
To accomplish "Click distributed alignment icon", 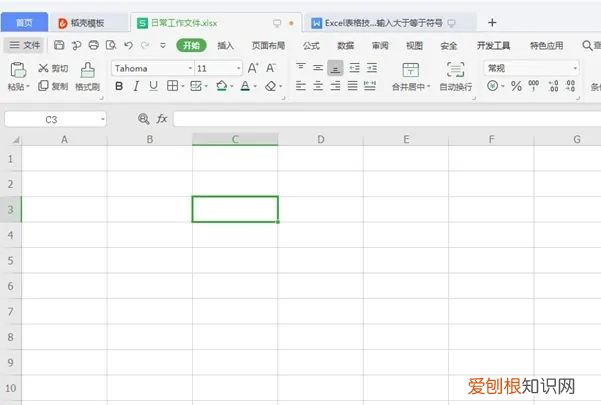I will pyautogui.click(x=369, y=85).
